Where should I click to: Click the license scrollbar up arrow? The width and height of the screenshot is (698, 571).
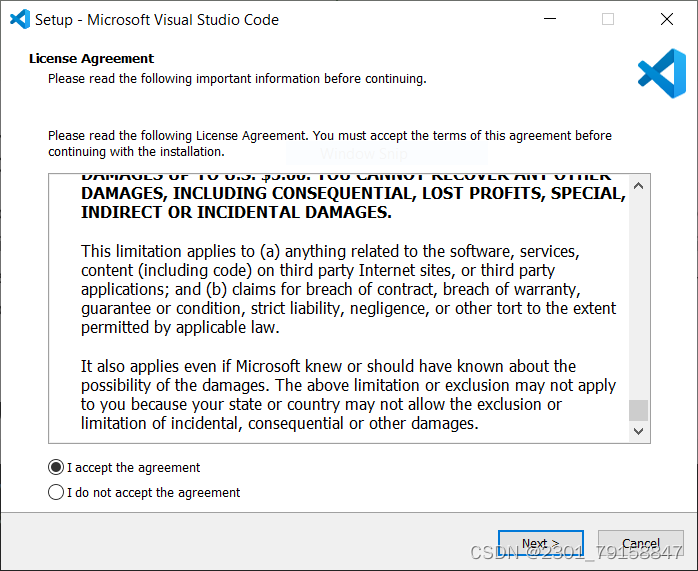click(638, 186)
